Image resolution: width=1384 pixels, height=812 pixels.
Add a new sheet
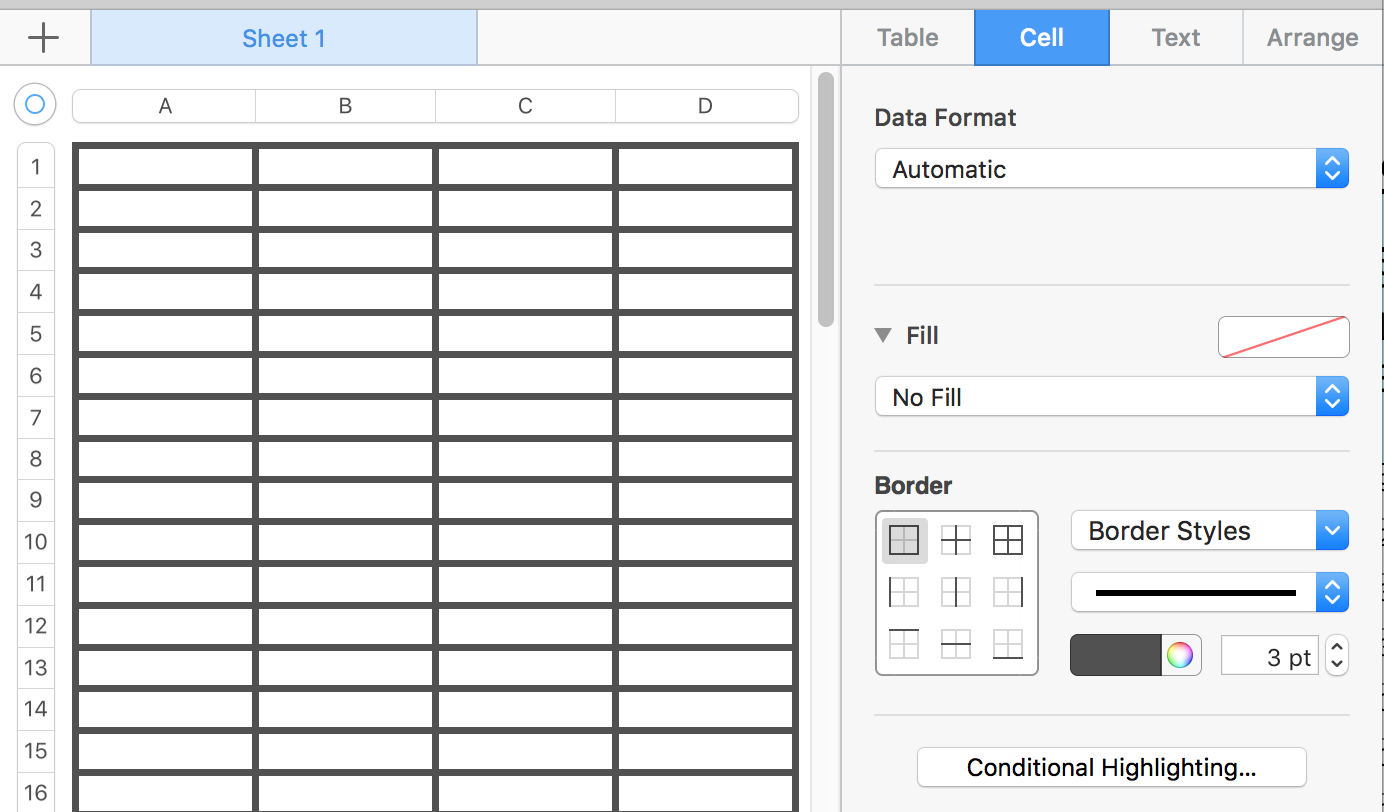[44, 38]
